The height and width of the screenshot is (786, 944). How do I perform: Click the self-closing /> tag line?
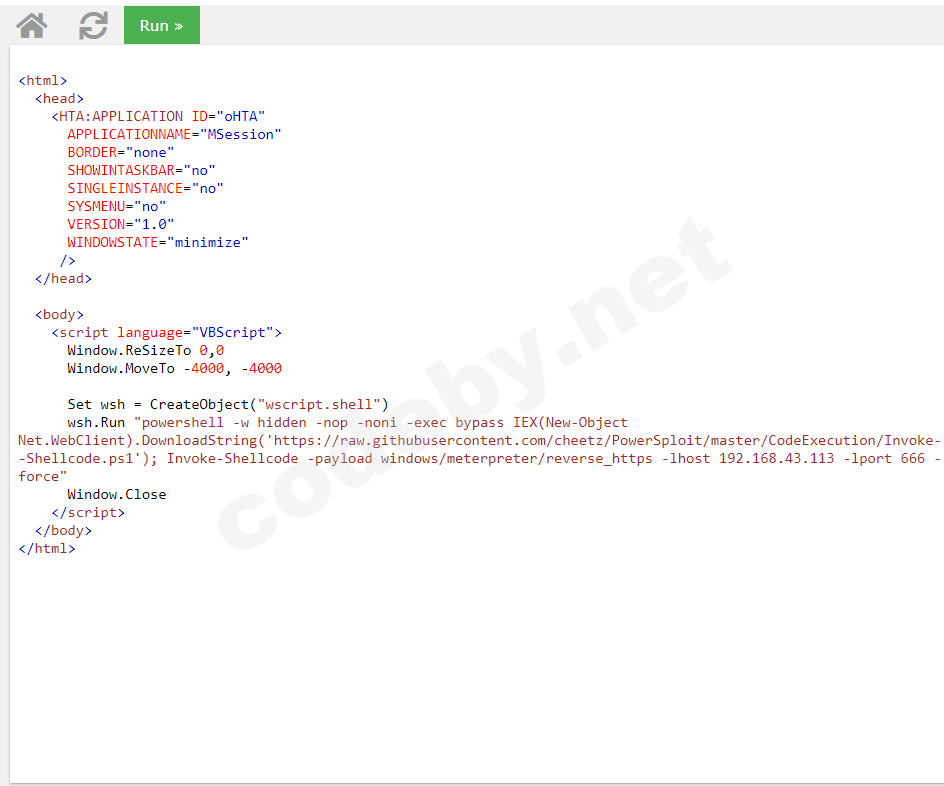pyautogui.click(x=67, y=261)
